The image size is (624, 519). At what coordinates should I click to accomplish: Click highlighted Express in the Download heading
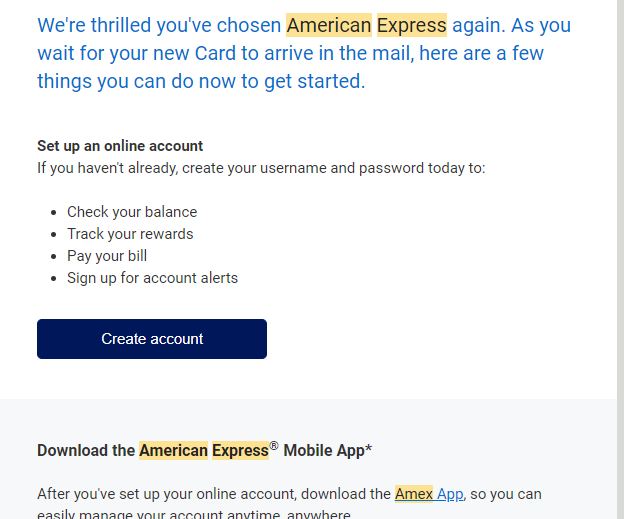[x=240, y=451]
